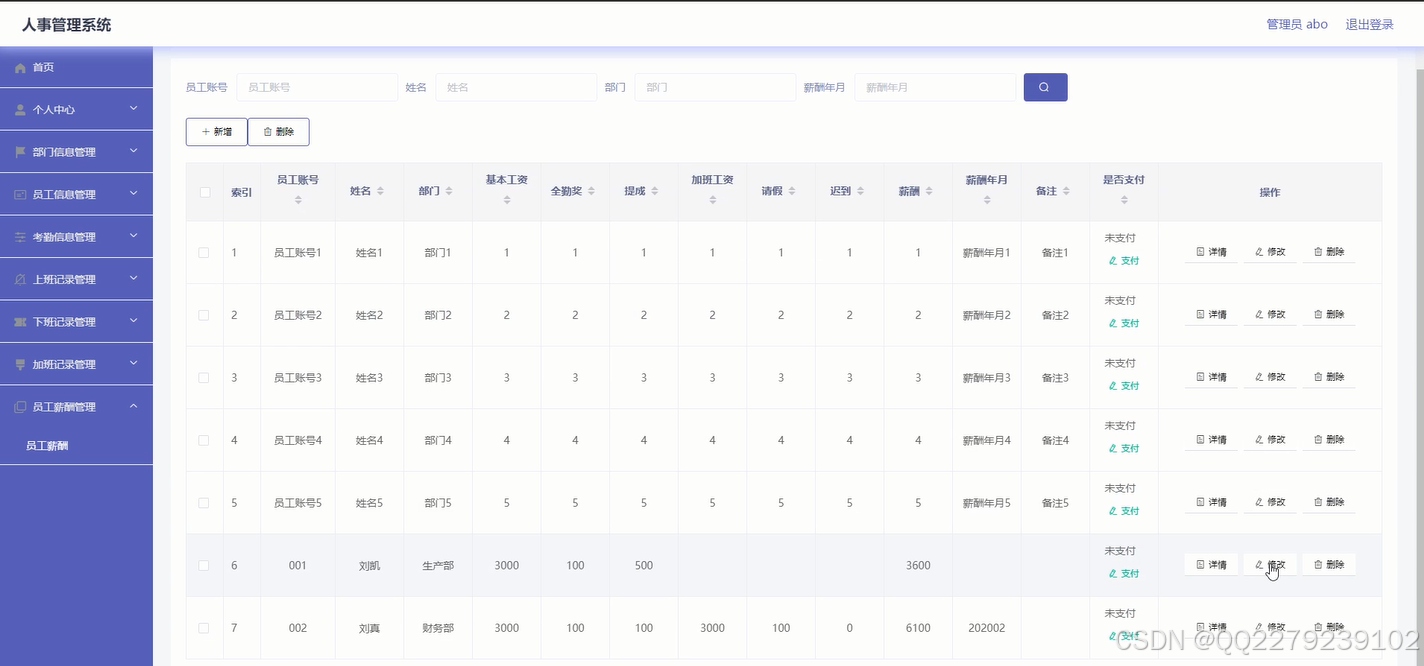Click the person icon for 个人中心
The width and height of the screenshot is (1424, 666).
coord(20,109)
